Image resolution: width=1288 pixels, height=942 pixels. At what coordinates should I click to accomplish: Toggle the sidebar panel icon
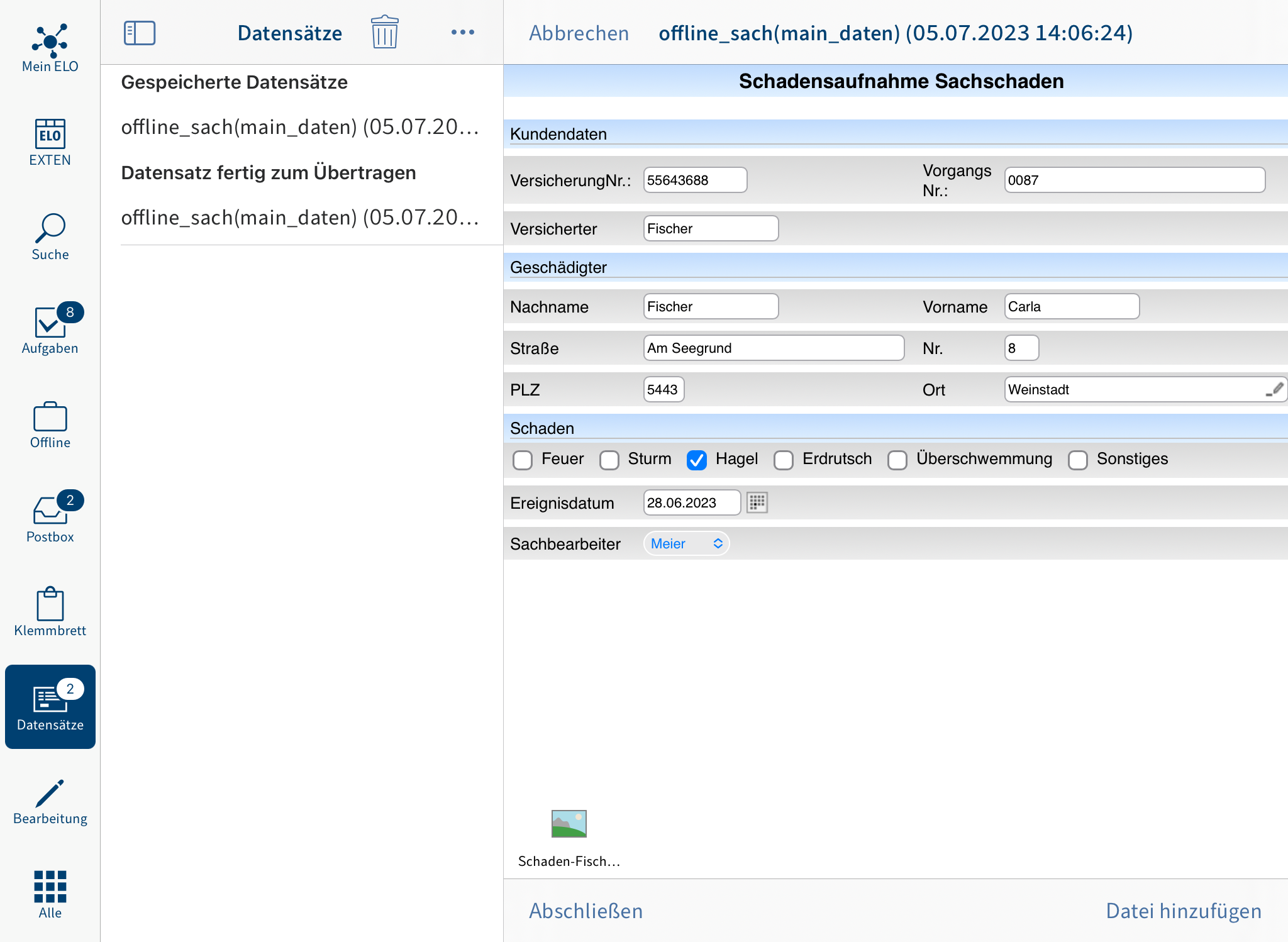[x=140, y=33]
